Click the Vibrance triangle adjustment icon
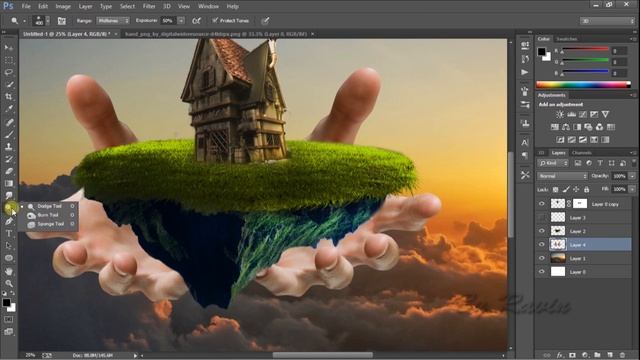The image size is (640, 360). [x=605, y=115]
